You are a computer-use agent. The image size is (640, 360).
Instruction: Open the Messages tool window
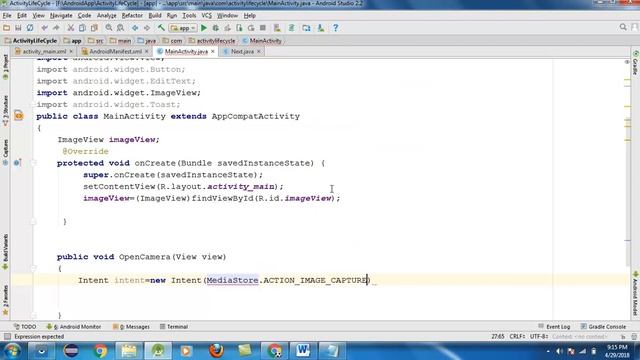(x=131, y=327)
